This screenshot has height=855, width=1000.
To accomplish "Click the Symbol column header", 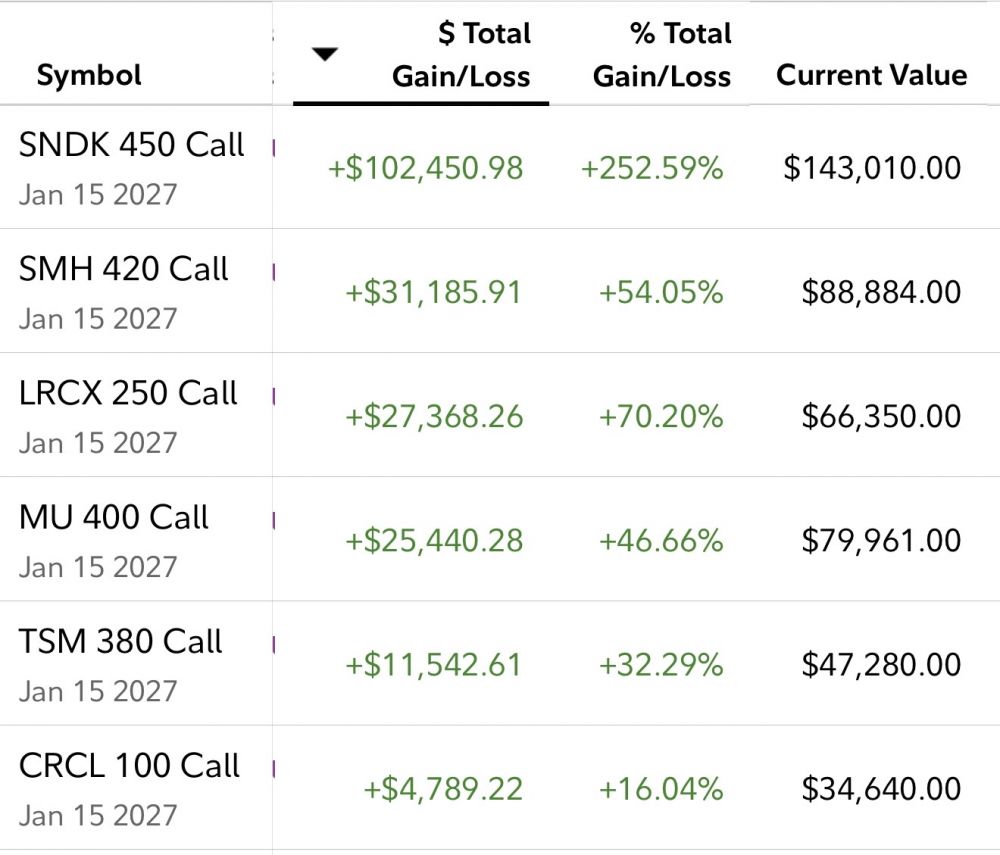I will tap(89, 76).
